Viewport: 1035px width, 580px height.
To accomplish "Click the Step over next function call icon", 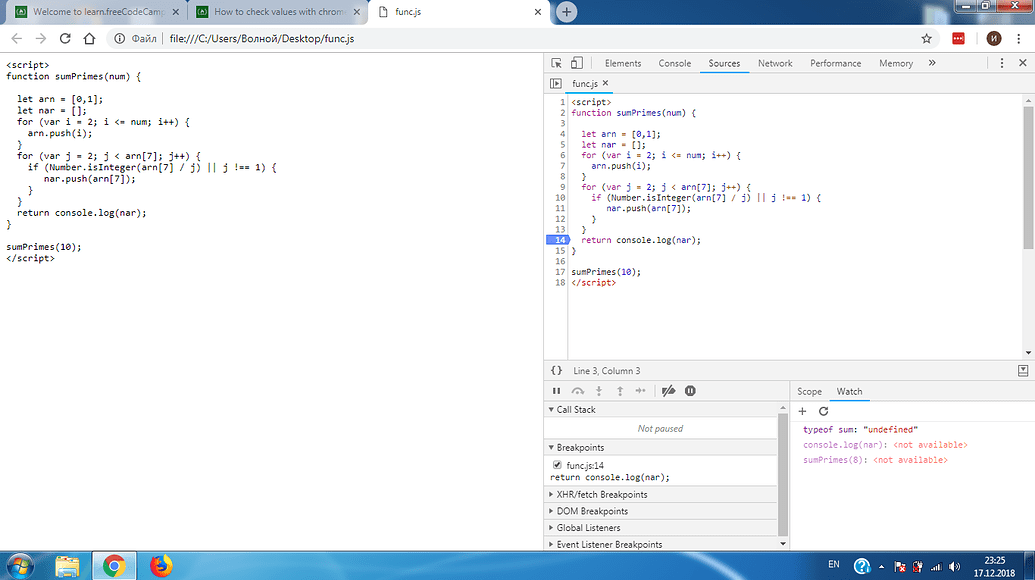I will click(578, 391).
